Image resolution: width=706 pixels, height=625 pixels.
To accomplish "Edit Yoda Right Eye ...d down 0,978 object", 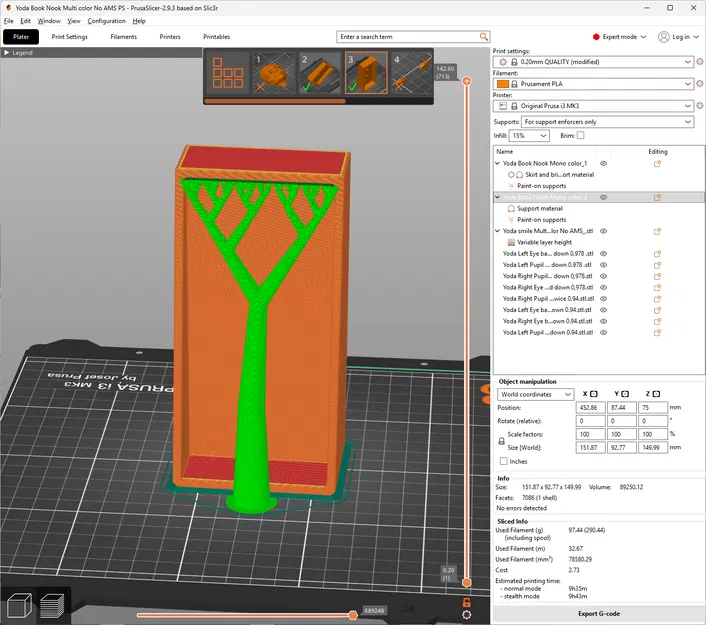I will (657, 287).
